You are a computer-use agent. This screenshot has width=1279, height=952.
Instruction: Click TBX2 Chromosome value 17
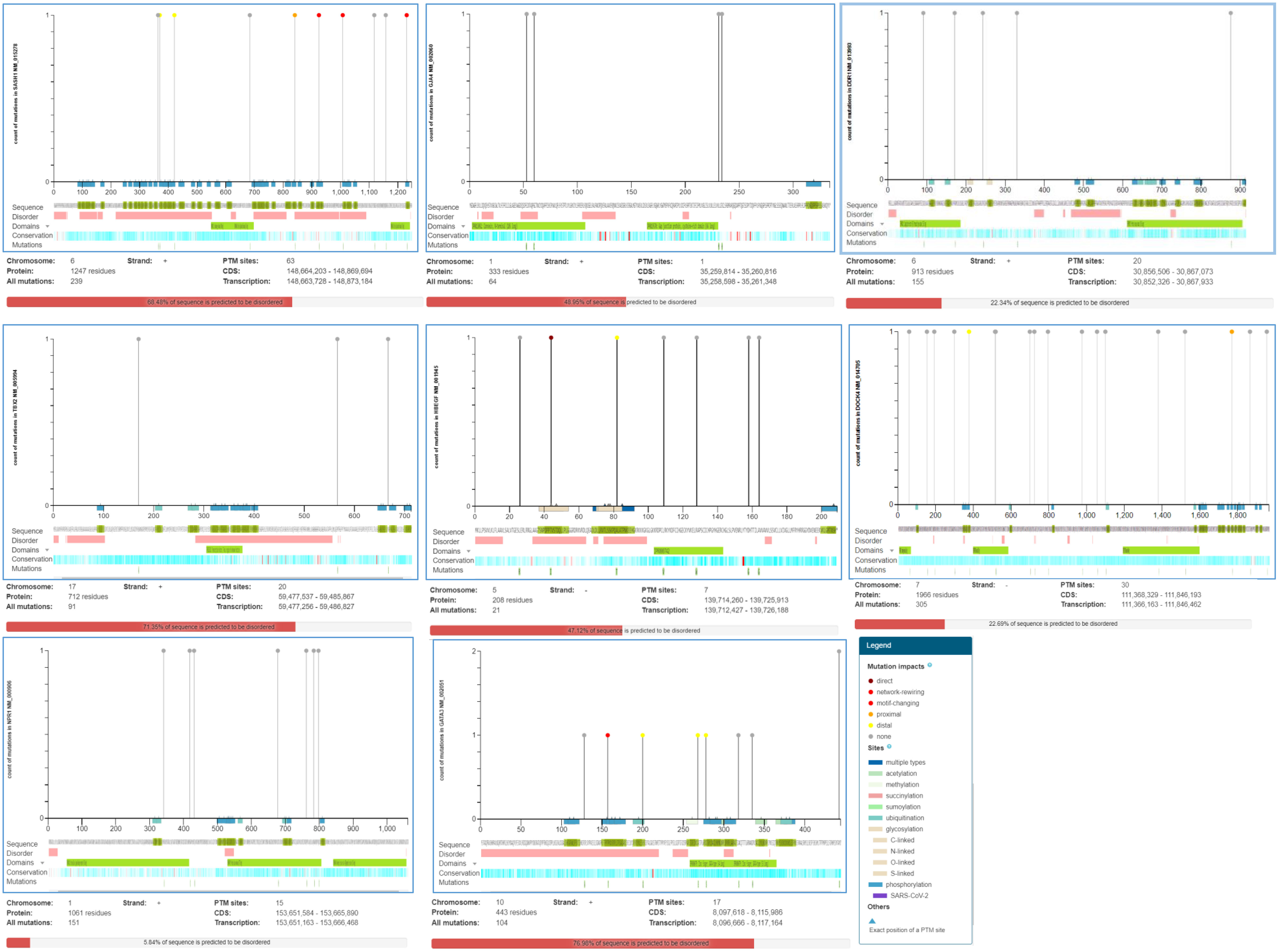pos(72,587)
